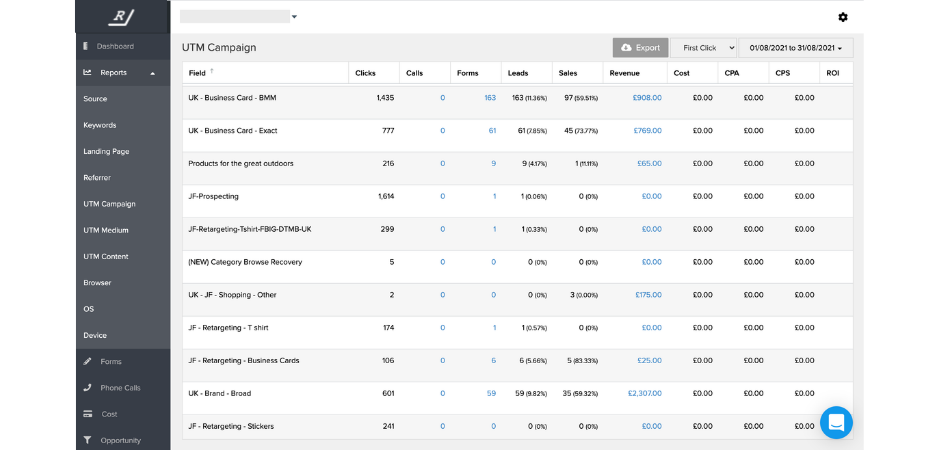Click the logo at top of sidebar
The image size is (940, 450).
pyautogui.click(x=120, y=16)
